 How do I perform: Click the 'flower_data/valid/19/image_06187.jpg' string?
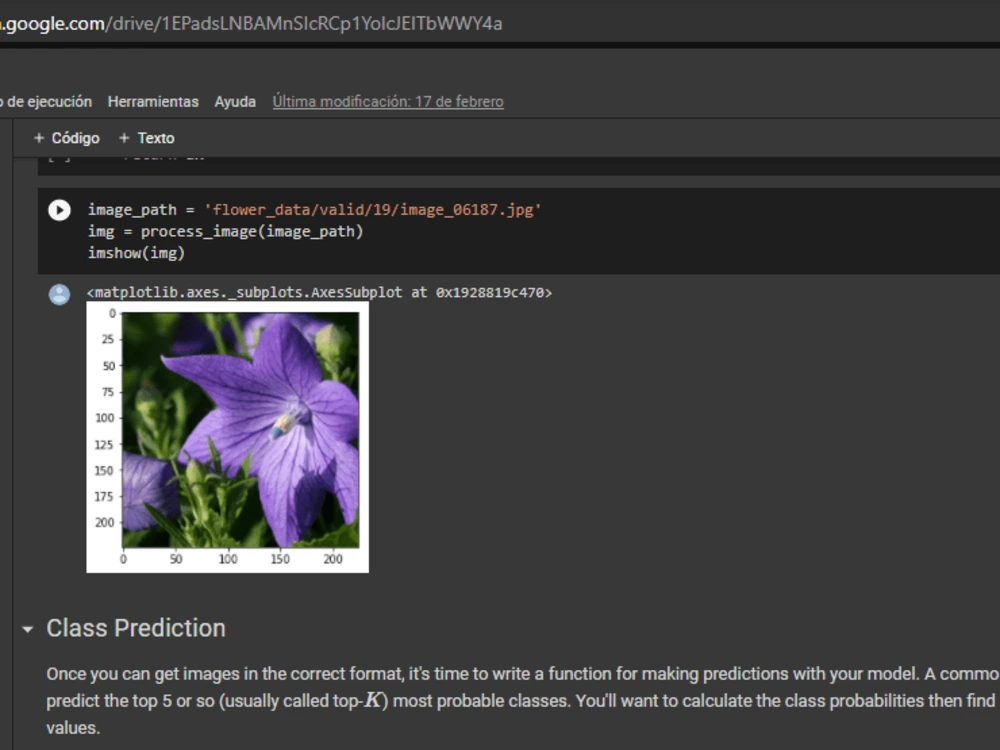tap(372, 210)
